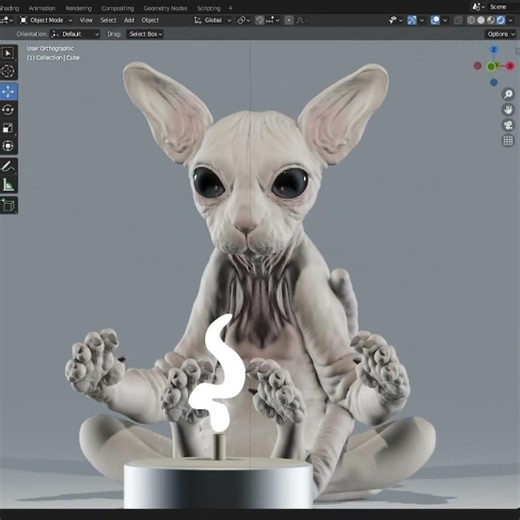520x520 pixels.
Task: Click the scene browse icon beside Scene
Action: 478,7
